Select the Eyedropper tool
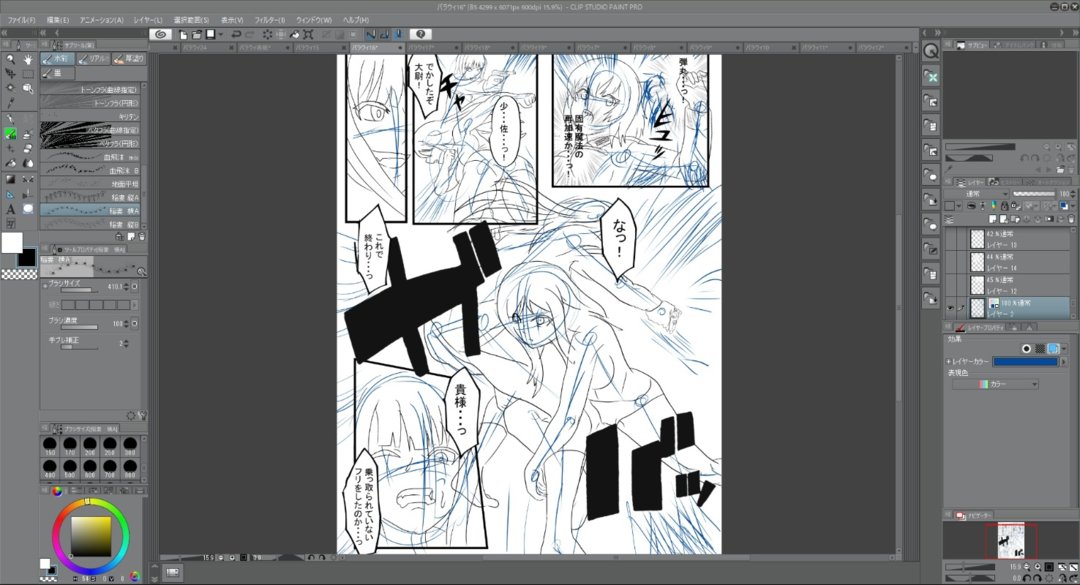This screenshot has height=585, width=1080. pyautogui.click(x=10, y=103)
